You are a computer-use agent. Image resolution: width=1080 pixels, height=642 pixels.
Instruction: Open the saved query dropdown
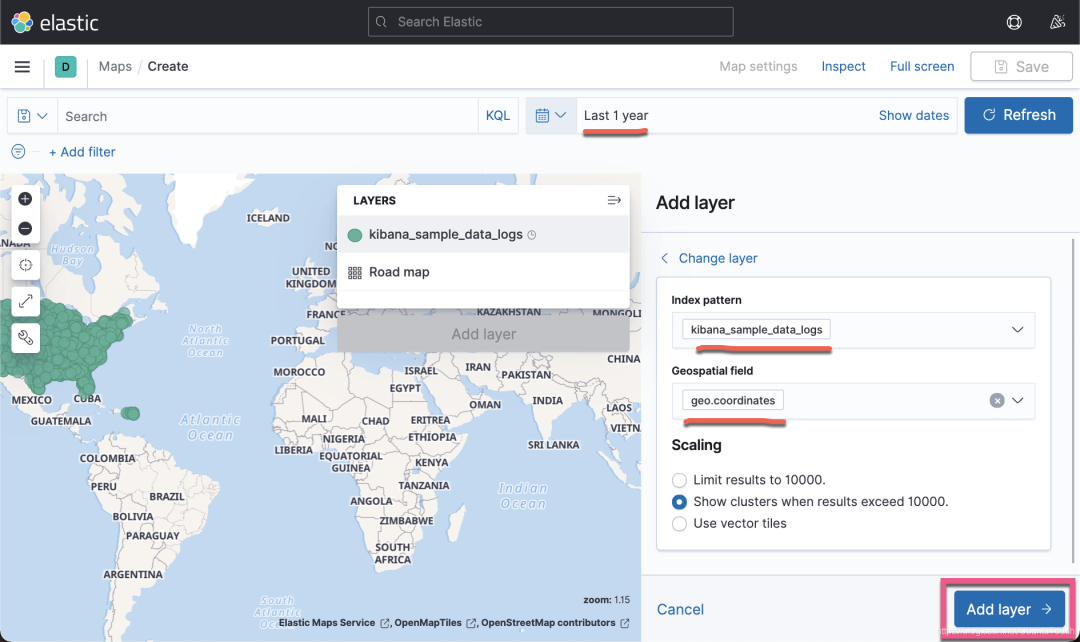pyautogui.click(x=32, y=116)
